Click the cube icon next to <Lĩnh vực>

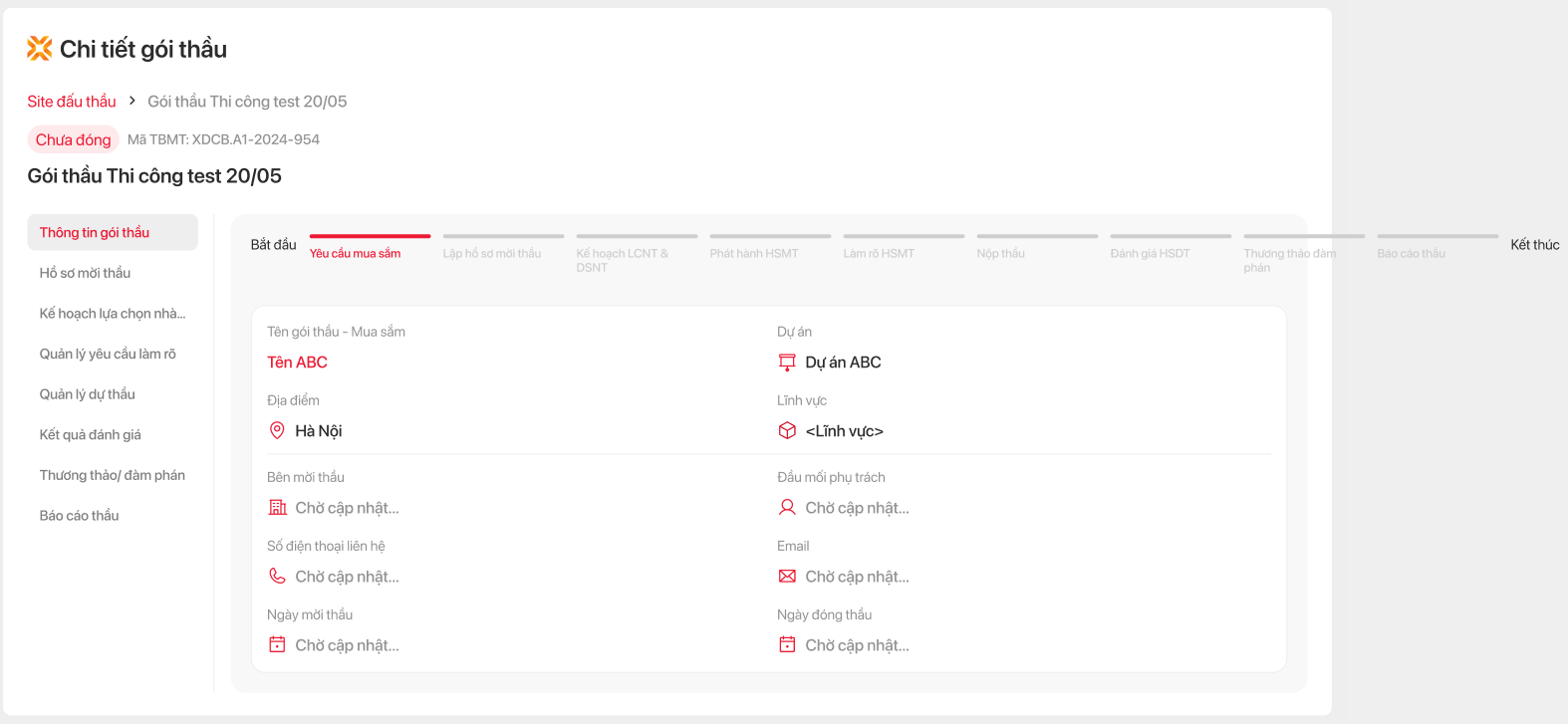click(787, 431)
